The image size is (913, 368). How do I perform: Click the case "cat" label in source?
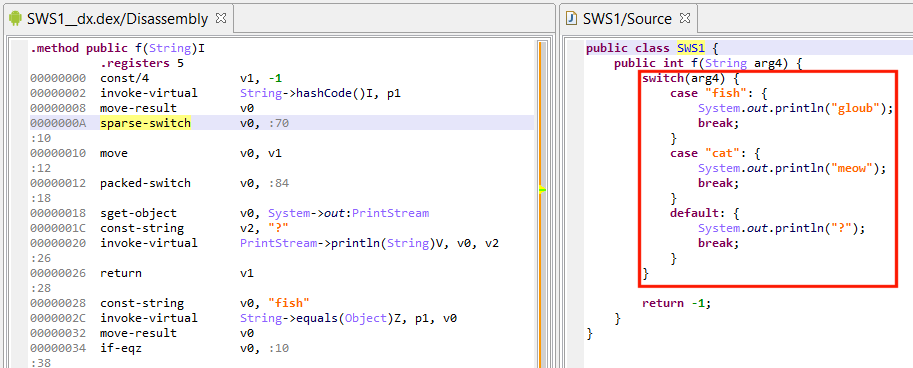(704, 153)
